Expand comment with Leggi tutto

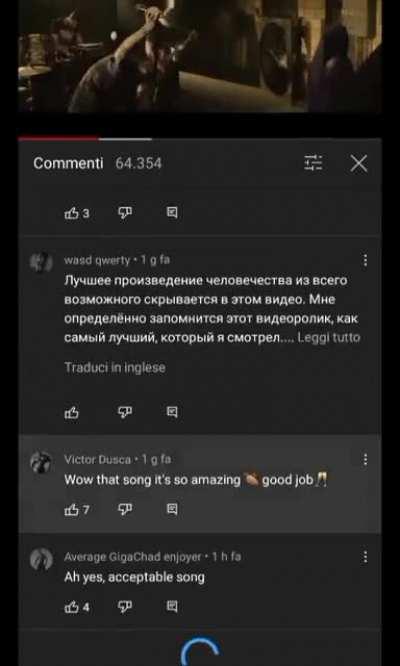click(x=329, y=338)
